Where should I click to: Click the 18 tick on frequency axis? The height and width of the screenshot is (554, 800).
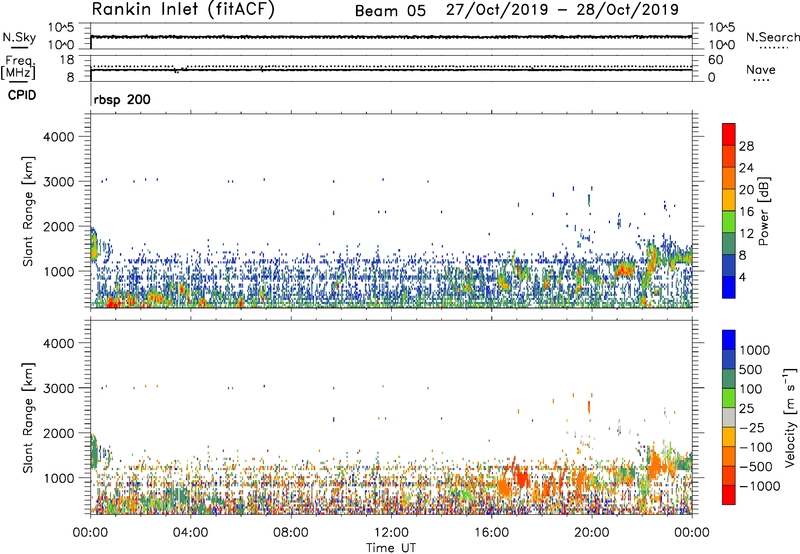pyautogui.click(x=66, y=59)
